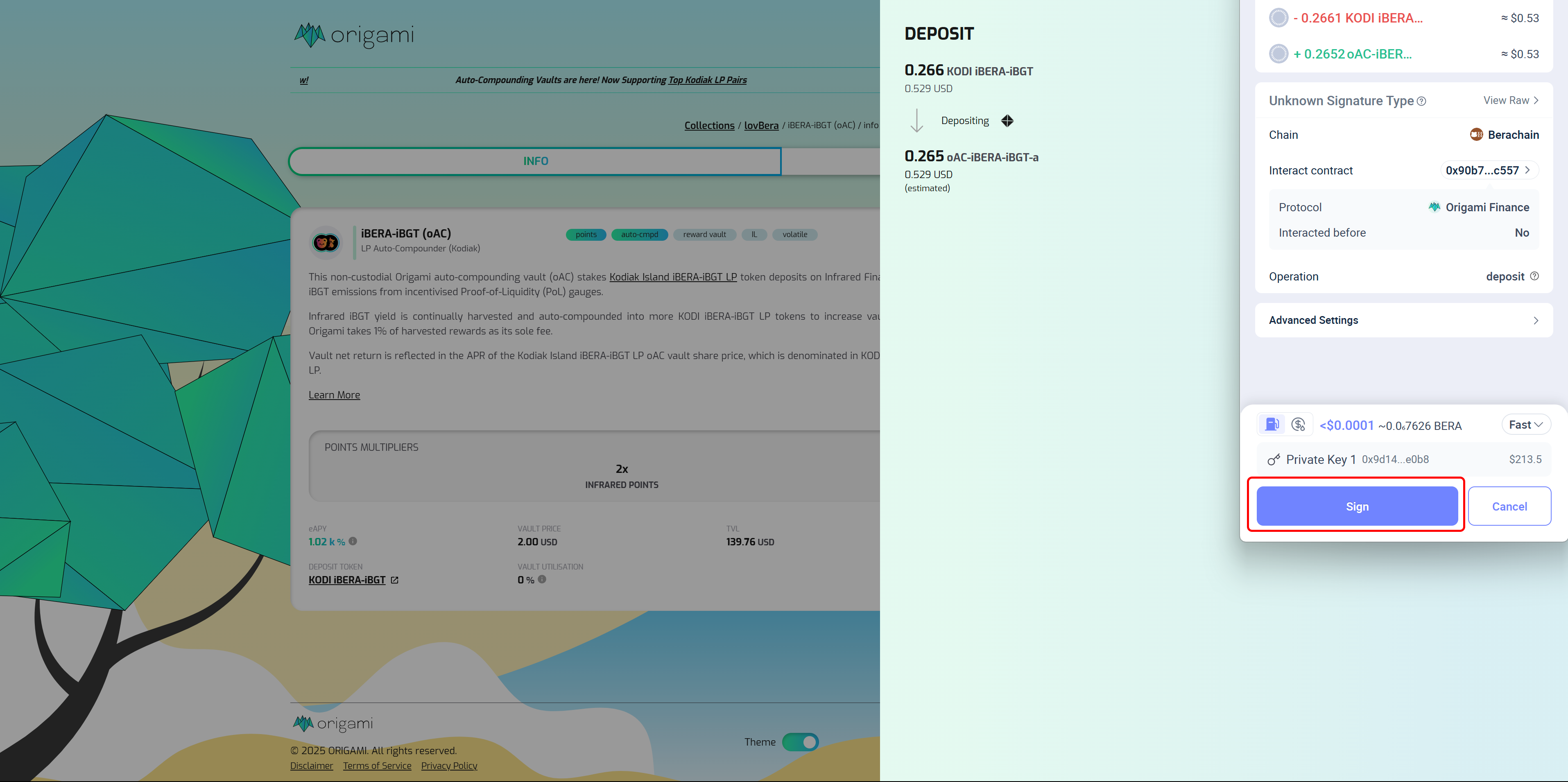Click the deposit operation help icon
Screen dimensions: 1568x782
(1534, 276)
